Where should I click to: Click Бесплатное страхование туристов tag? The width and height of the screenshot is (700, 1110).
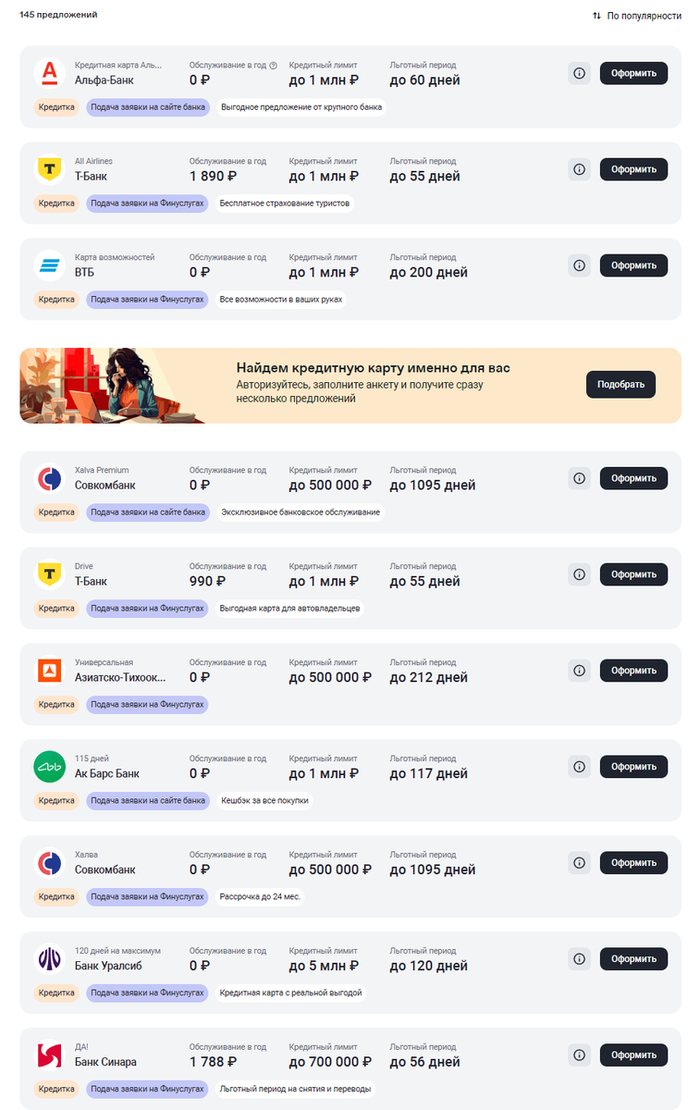pos(285,203)
